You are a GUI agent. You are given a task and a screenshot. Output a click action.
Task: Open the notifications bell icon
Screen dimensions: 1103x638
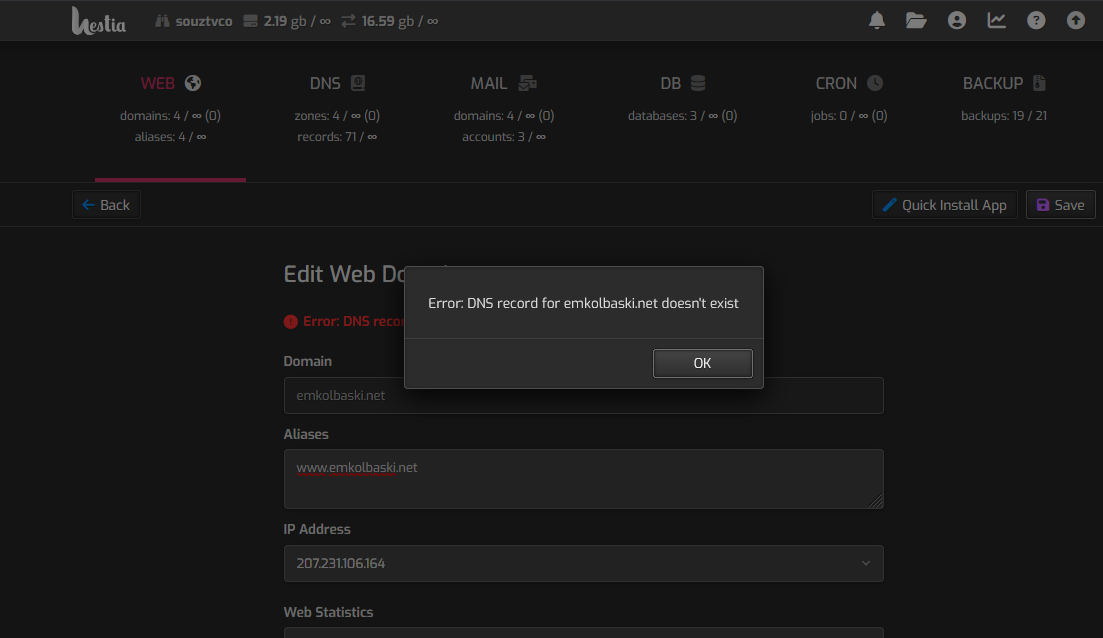[x=877, y=20]
